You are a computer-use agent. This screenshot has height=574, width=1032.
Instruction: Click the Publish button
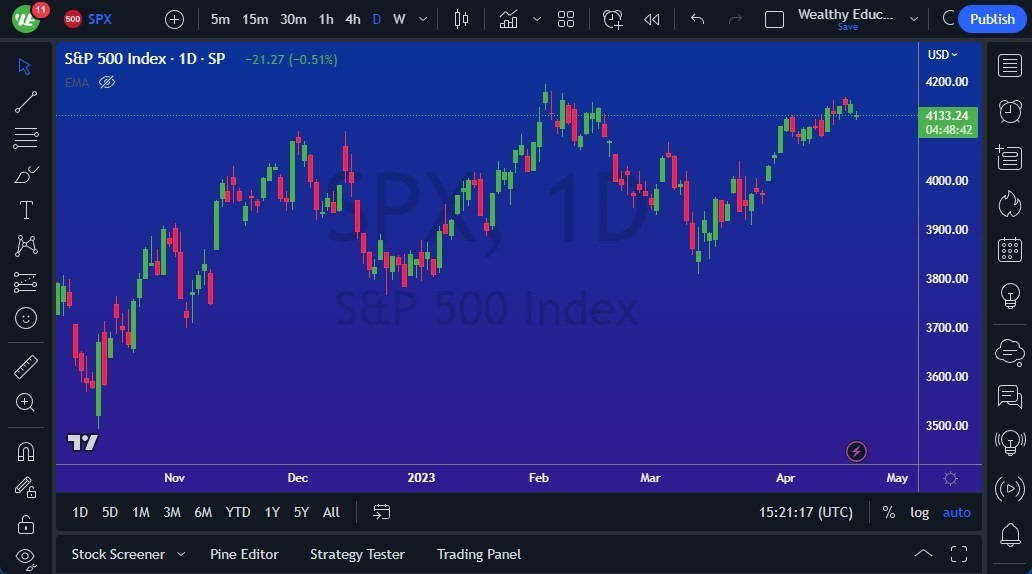tap(992, 19)
